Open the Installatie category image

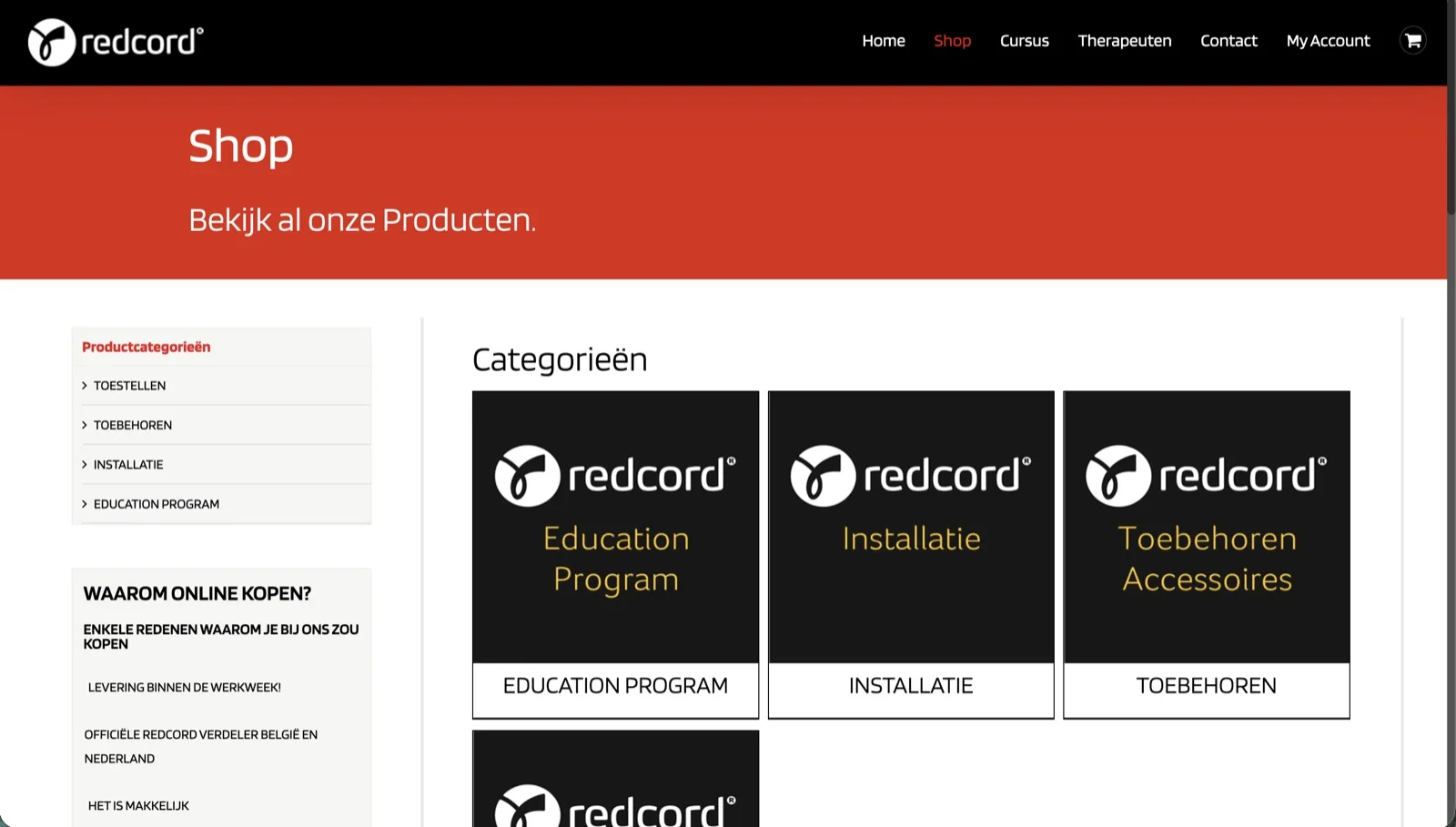pos(911,527)
